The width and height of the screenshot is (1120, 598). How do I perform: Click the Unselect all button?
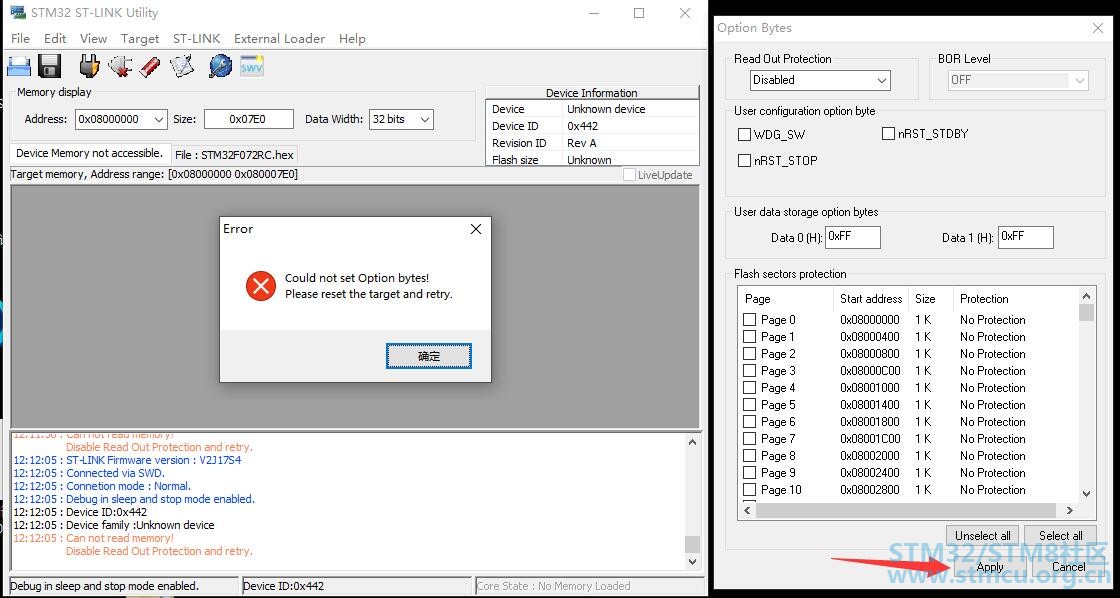[983, 536]
